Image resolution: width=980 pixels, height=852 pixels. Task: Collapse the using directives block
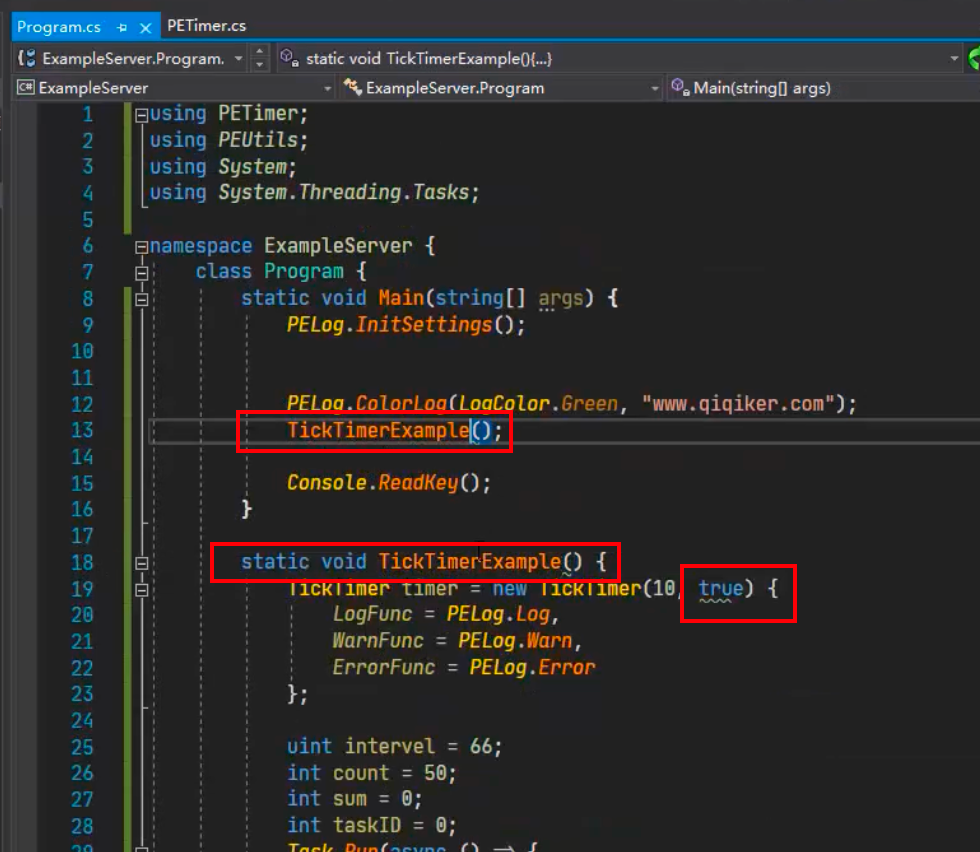click(142, 115)
